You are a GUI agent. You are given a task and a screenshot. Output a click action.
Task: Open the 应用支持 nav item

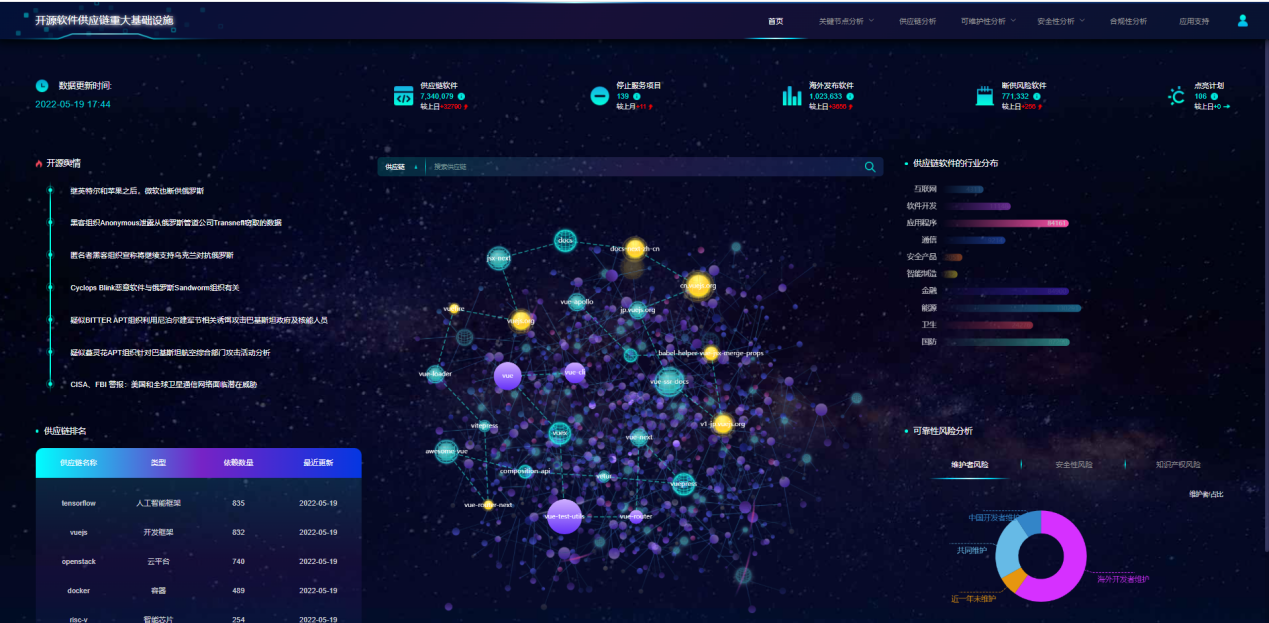pos(1194,21)
